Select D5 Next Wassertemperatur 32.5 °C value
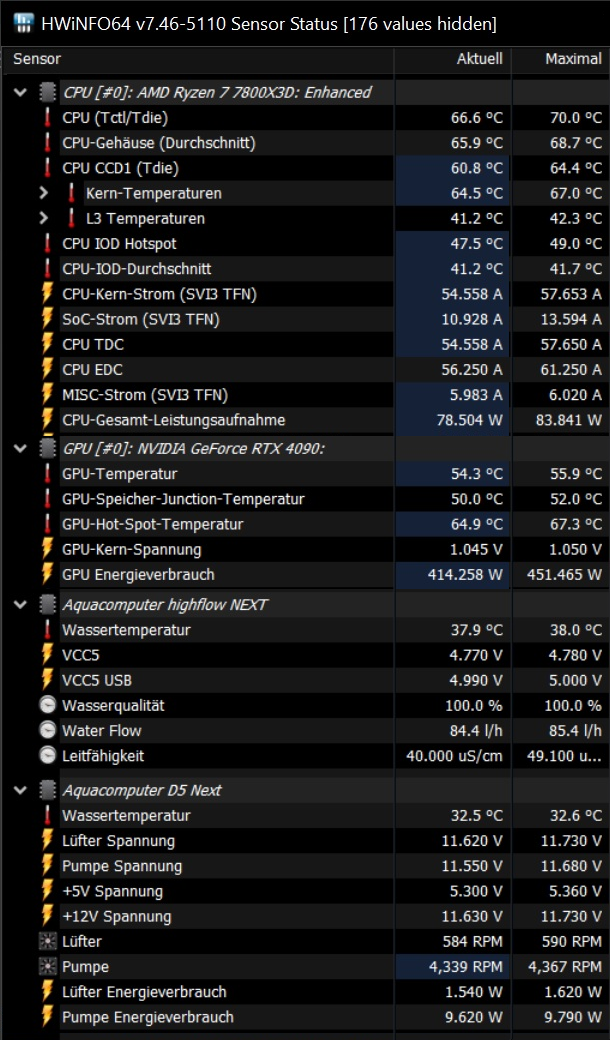610x1040 pixels. [x=477, y=815]
